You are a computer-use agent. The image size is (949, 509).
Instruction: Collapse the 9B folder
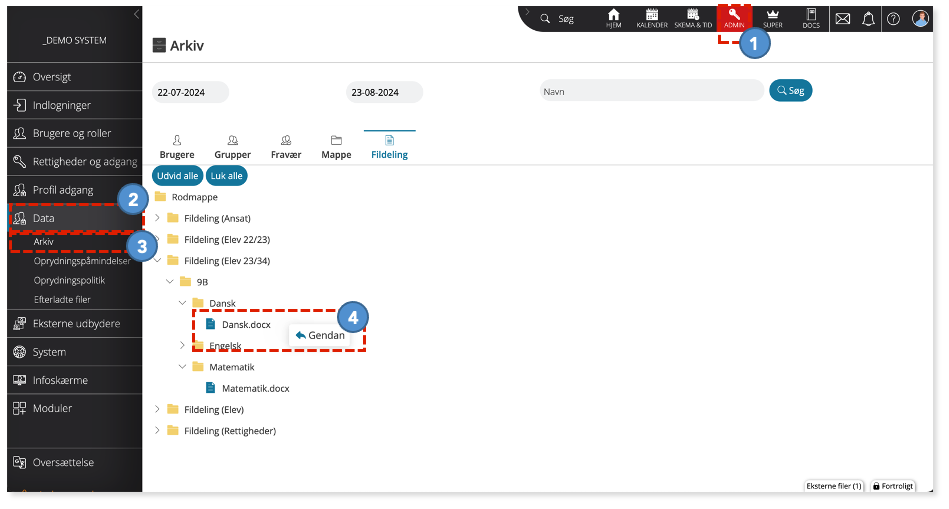pyautogui.click(x=170, y=281)
